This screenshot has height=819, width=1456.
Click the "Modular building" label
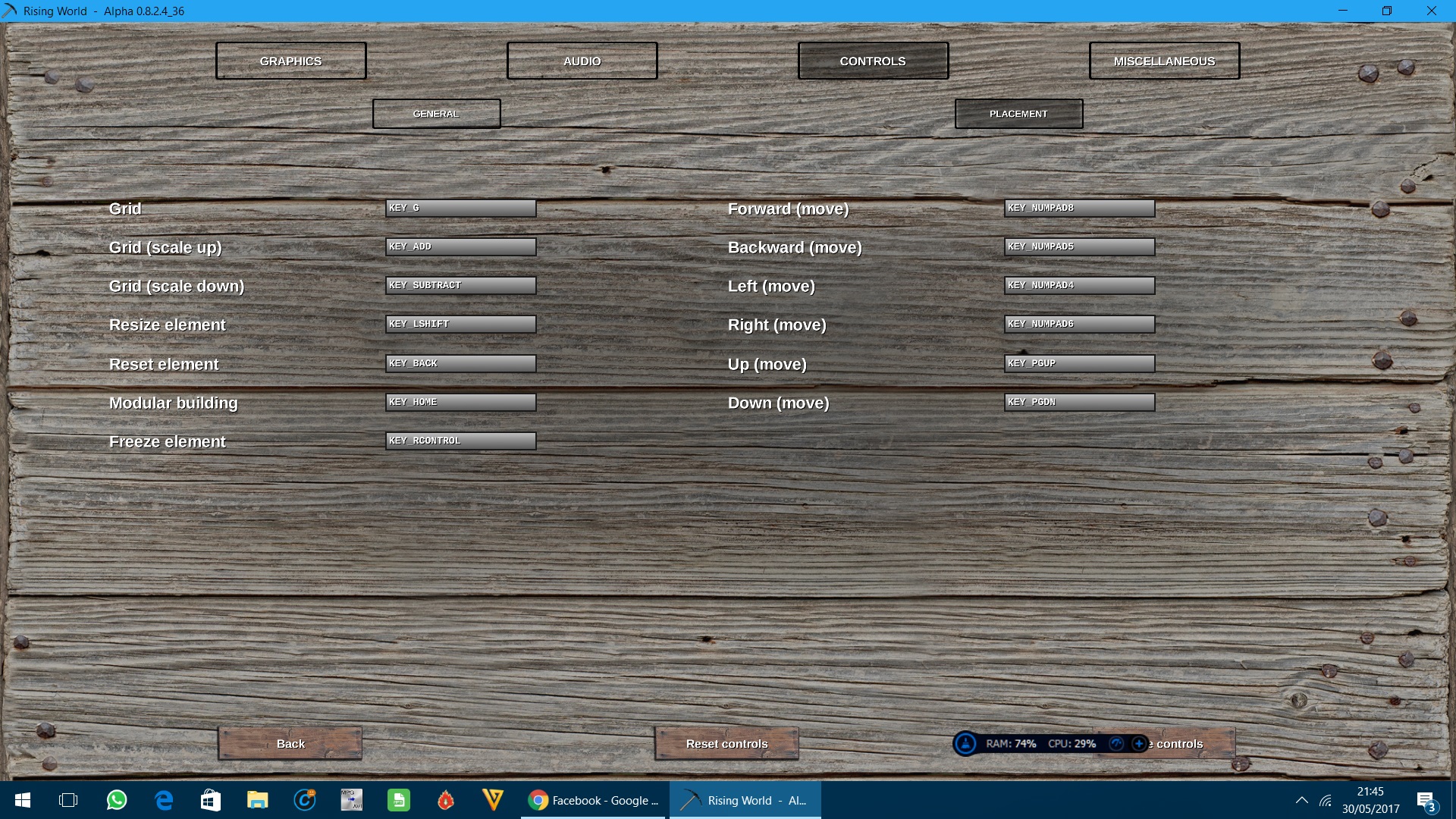[x=174, y=403]
